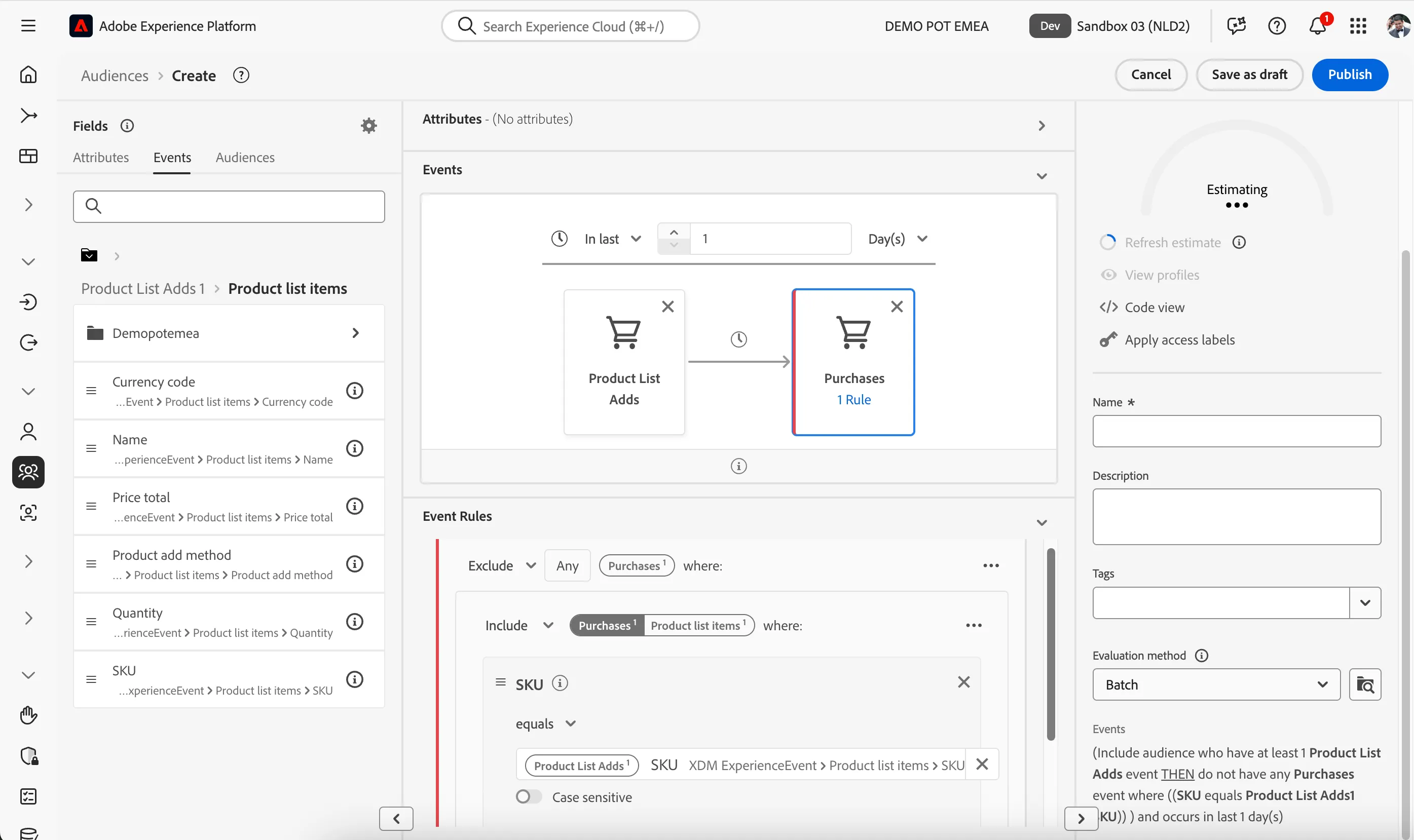Screen dimensions: 1414x840
Task: Go to Home in left sidebar
Action: click(x=28, y=74)
